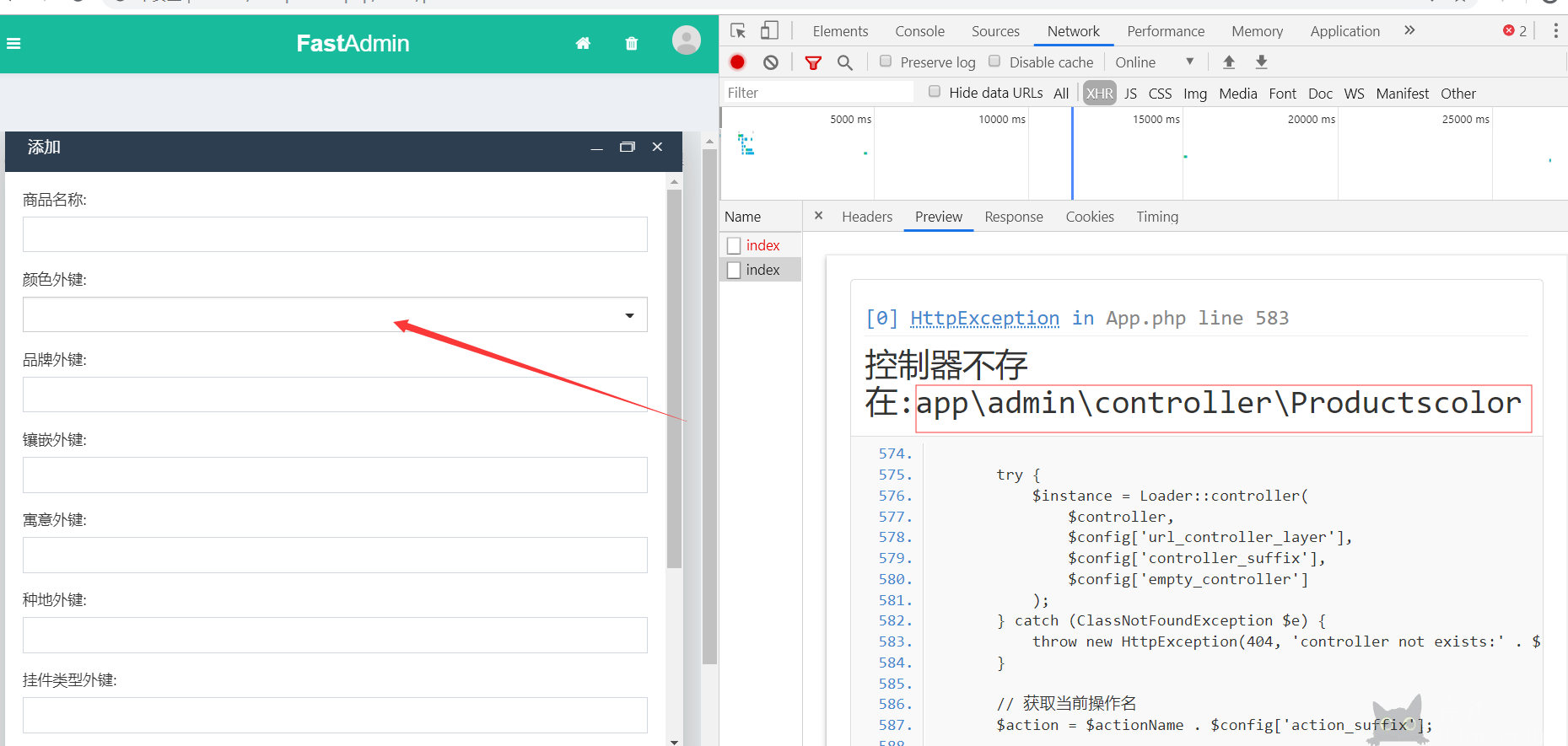Select the red failed index request
Image resolution: width=1568 pixels, height=746 pixels.
[762, 245]
